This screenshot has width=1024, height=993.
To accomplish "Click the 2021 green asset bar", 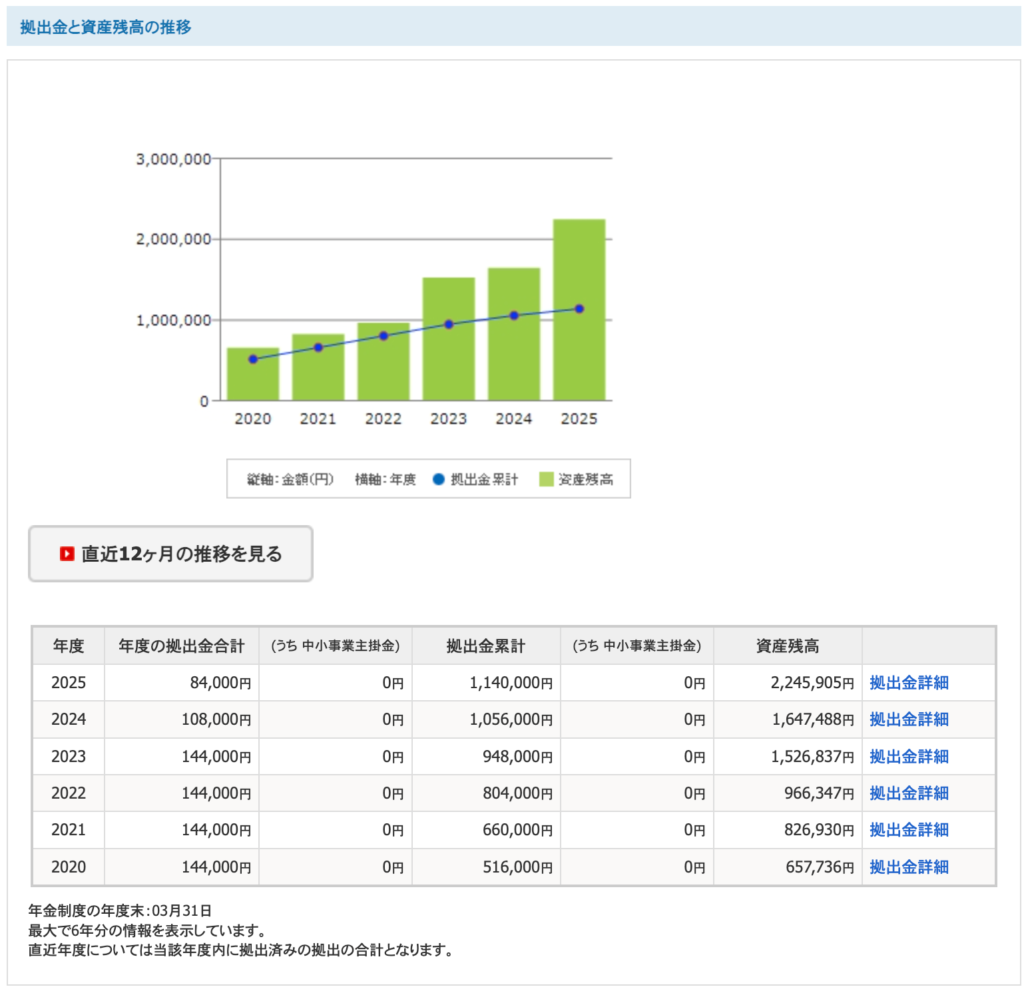I will click(x=318, y=375).
